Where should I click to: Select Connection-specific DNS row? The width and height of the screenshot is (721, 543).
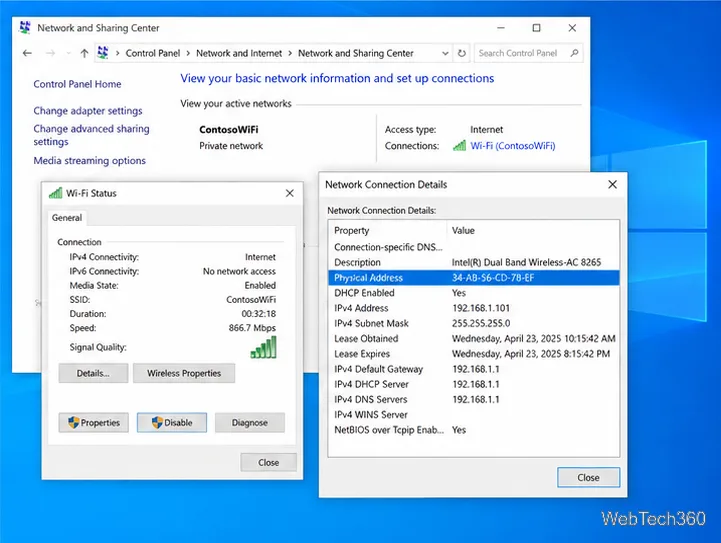[x=474, y=247]
